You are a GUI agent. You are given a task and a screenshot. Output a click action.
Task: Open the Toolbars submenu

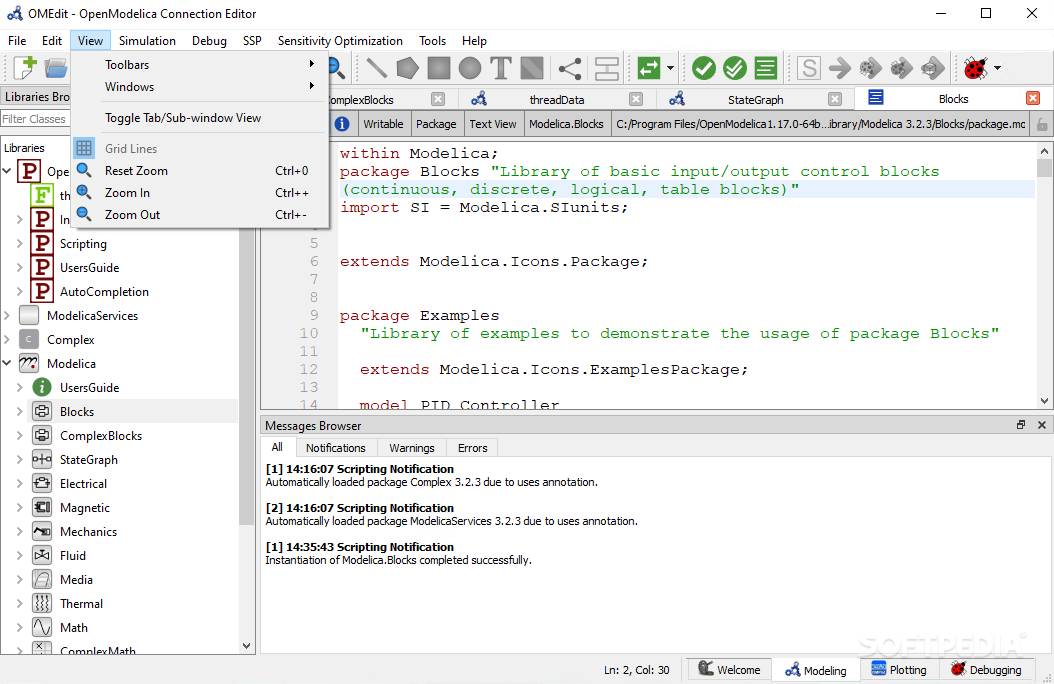click(x=200, y=65)
